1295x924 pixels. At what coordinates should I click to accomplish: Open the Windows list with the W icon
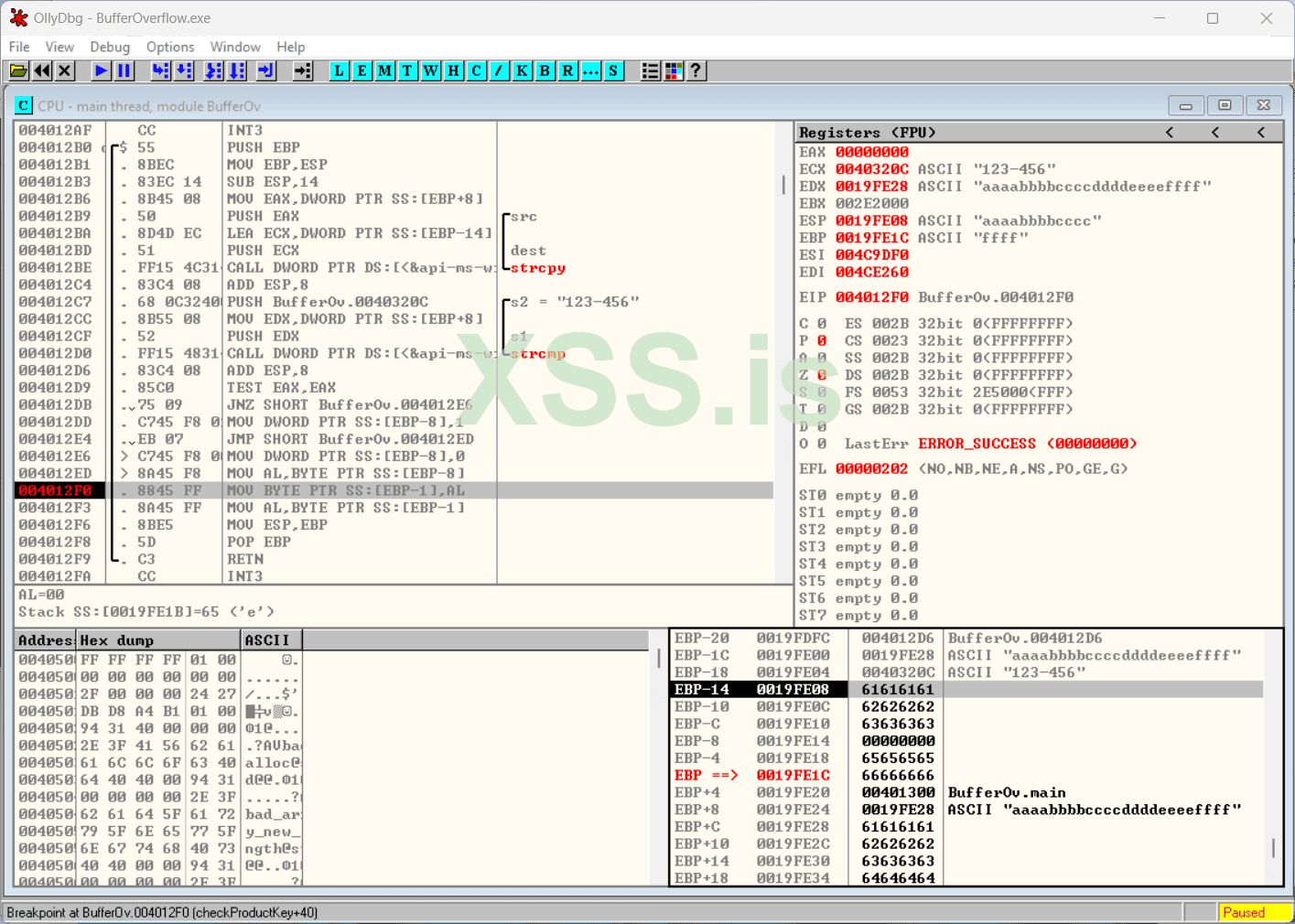click(431, 70)
